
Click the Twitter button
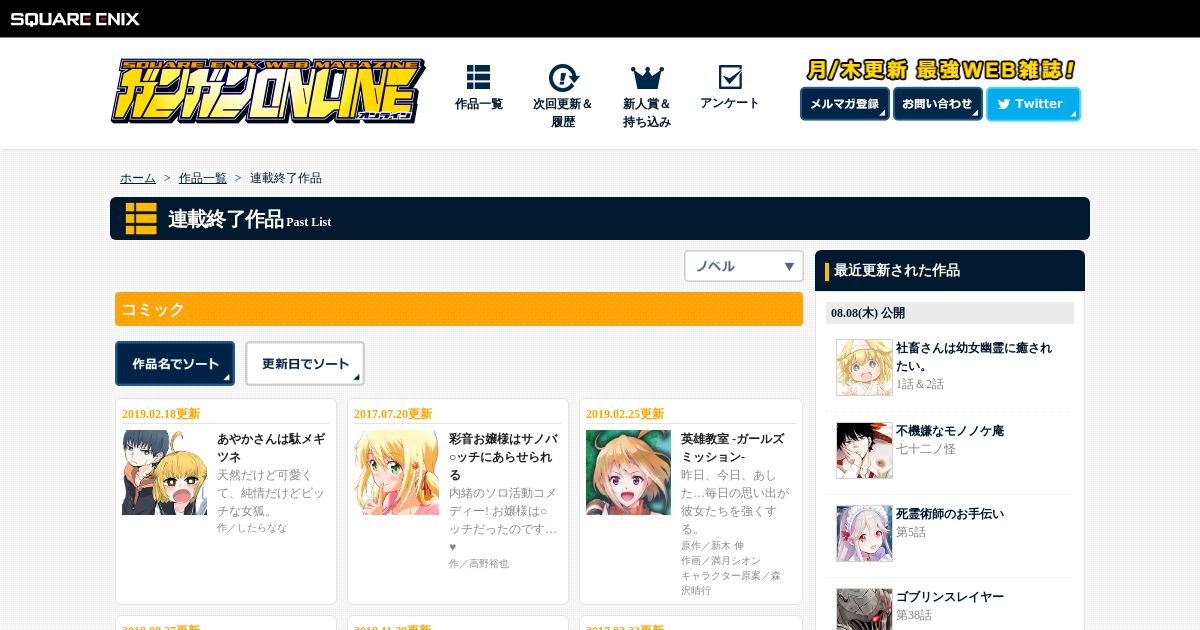click(x=1033, y=104)
